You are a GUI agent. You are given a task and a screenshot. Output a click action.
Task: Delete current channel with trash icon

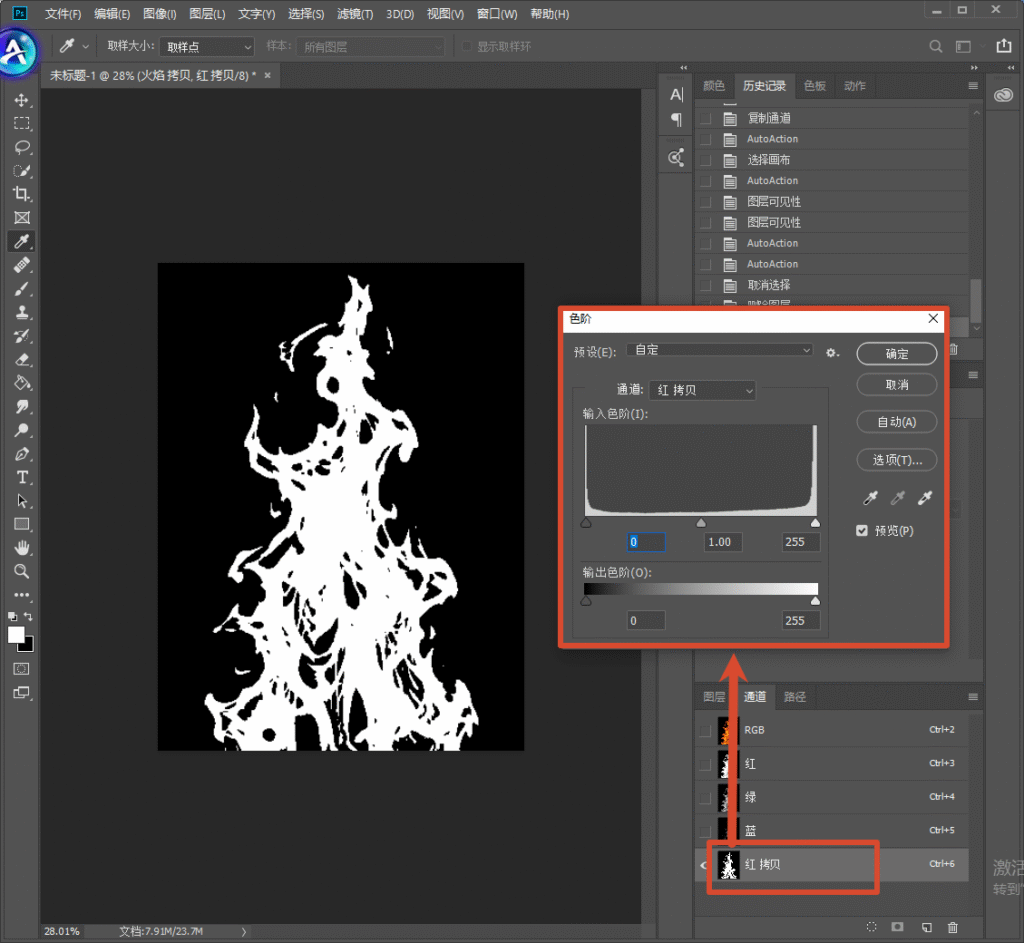pyautogui.click(x=953, y=927)
